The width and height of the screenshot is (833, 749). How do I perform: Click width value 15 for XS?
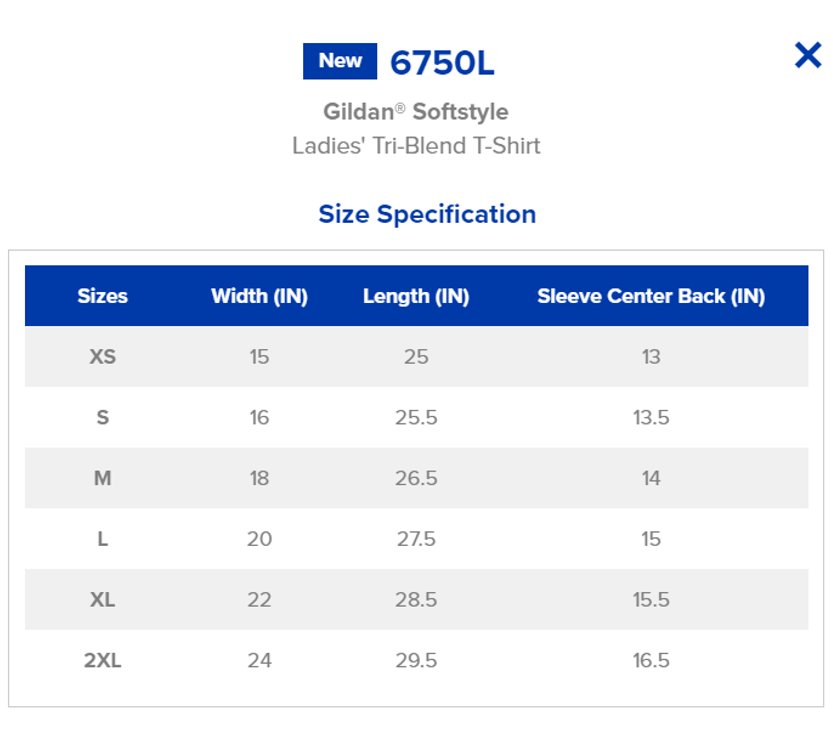pos(259,356)
